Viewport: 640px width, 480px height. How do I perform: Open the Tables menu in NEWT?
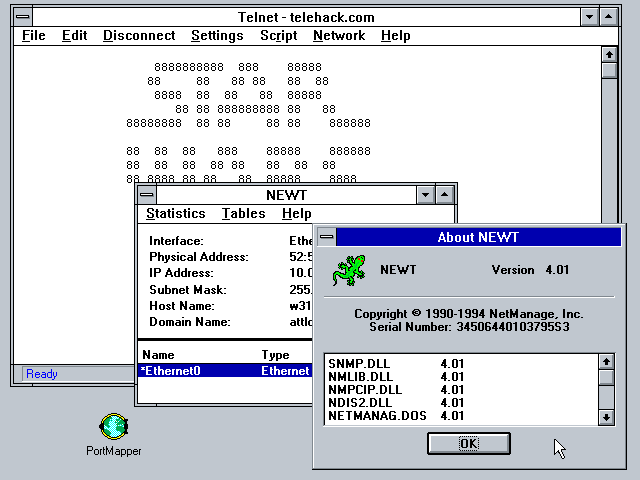tap(244, 213)
